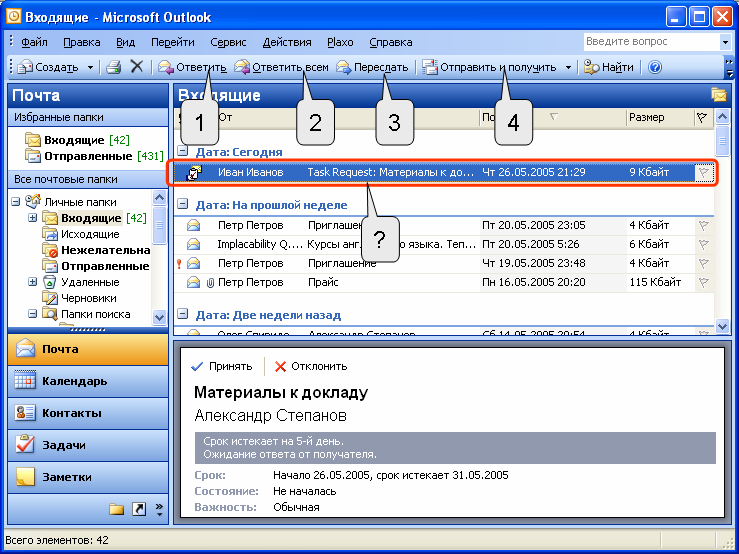Click message list scrollbar up arrow
Screen dimensions: 739x554
(722, 116)
